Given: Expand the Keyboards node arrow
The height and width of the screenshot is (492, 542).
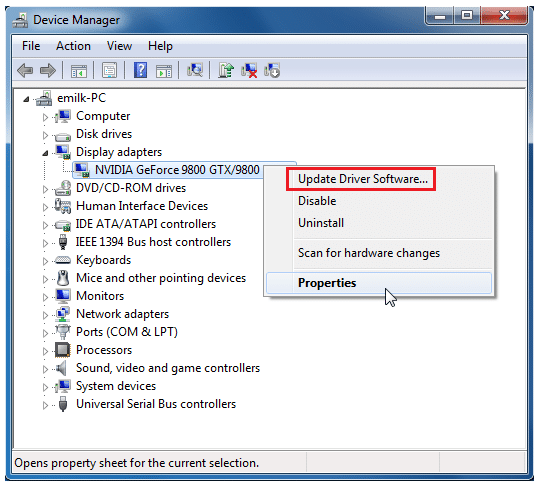Looking at the screenshot, I should pos(45,261).
